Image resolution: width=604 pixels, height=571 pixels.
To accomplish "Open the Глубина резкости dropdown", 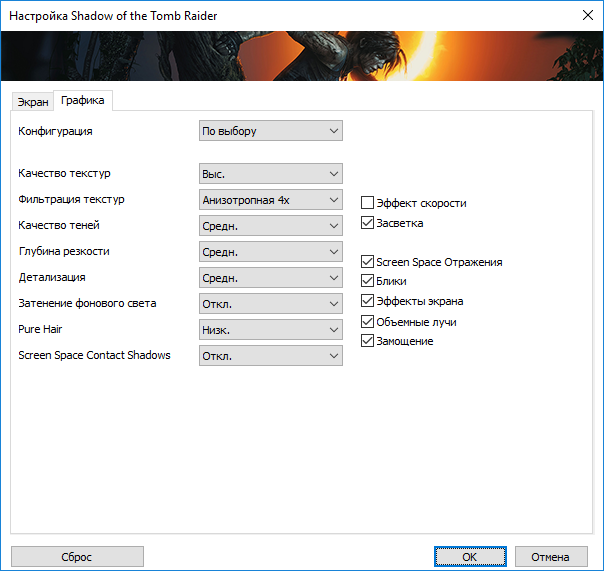I will pos(271,252).
